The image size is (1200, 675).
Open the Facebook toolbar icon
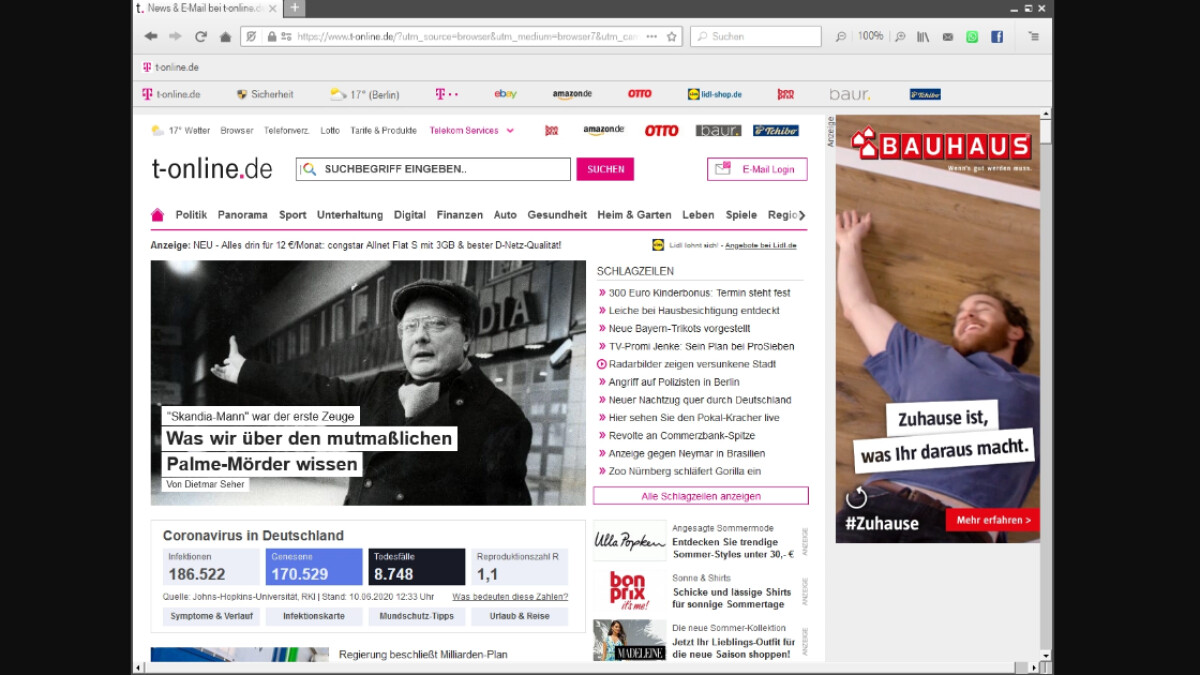point(997,37)
